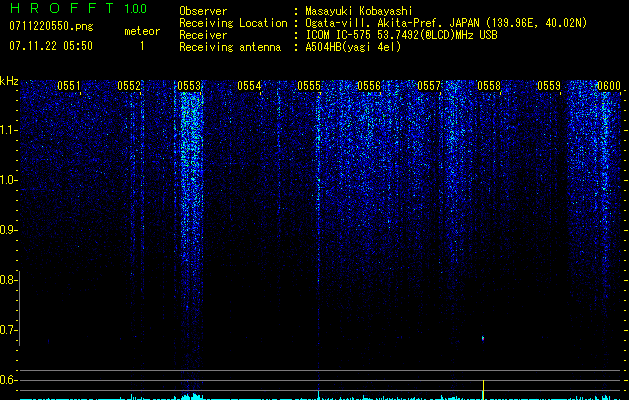Click the ICOM IC-575 receiver text
This screenshot has width=629, height=400.
(x=401, y=35)
